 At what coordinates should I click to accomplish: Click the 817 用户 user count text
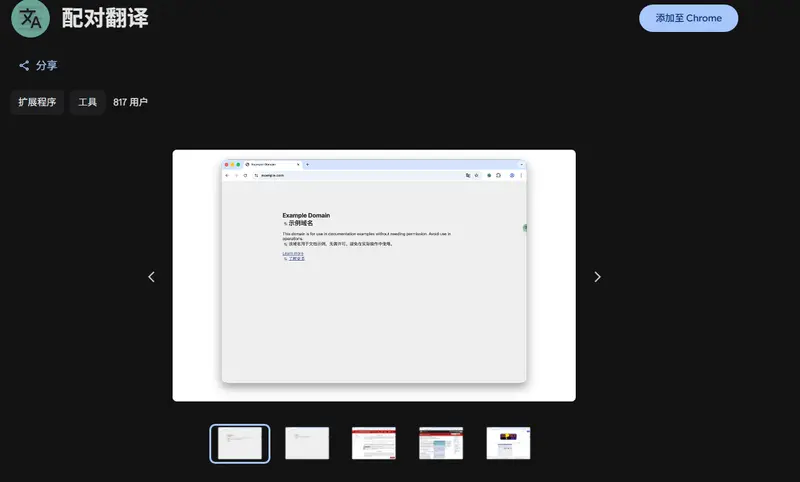click(130, 102)
